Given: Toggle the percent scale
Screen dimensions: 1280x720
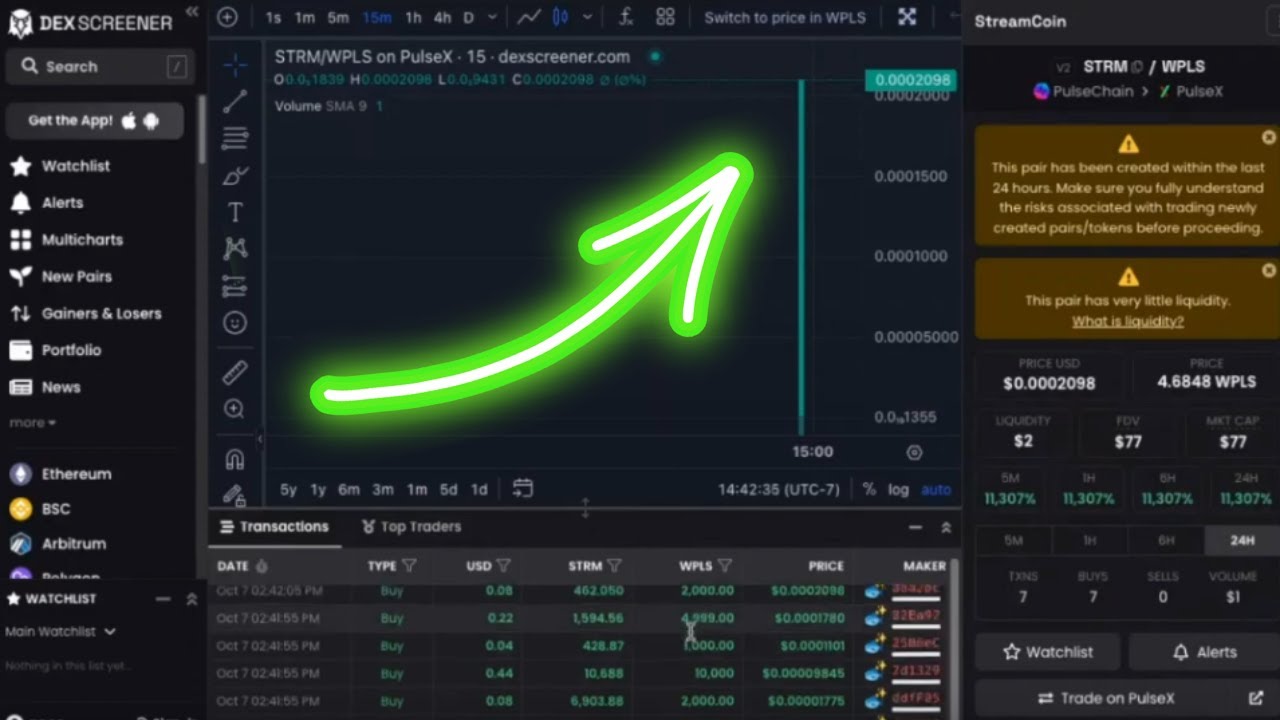Looking at the screenshot, I should tap(869, 490).
